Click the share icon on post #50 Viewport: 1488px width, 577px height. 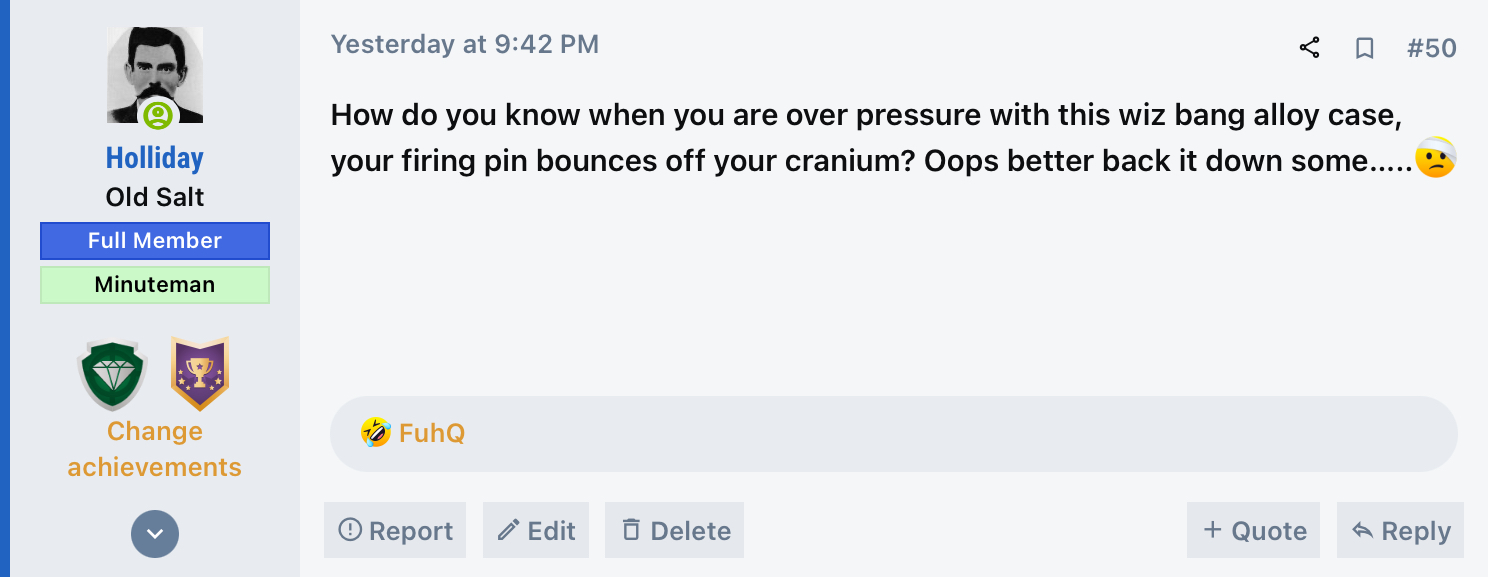click(x=1309, y=48)
